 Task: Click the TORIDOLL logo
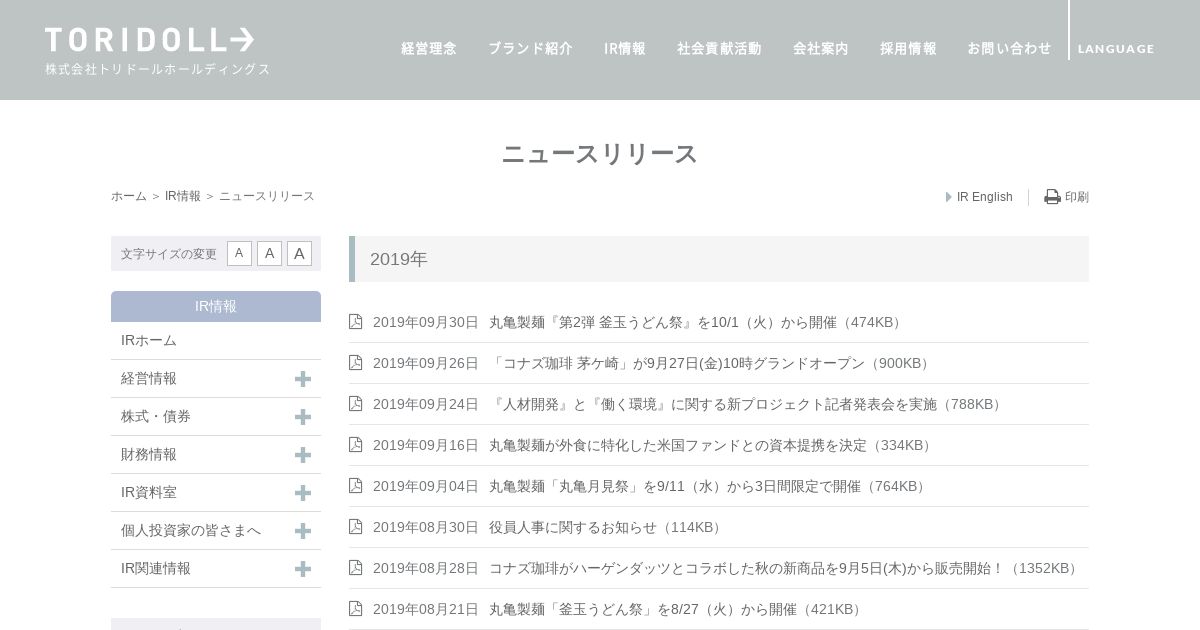pos(149,40)
